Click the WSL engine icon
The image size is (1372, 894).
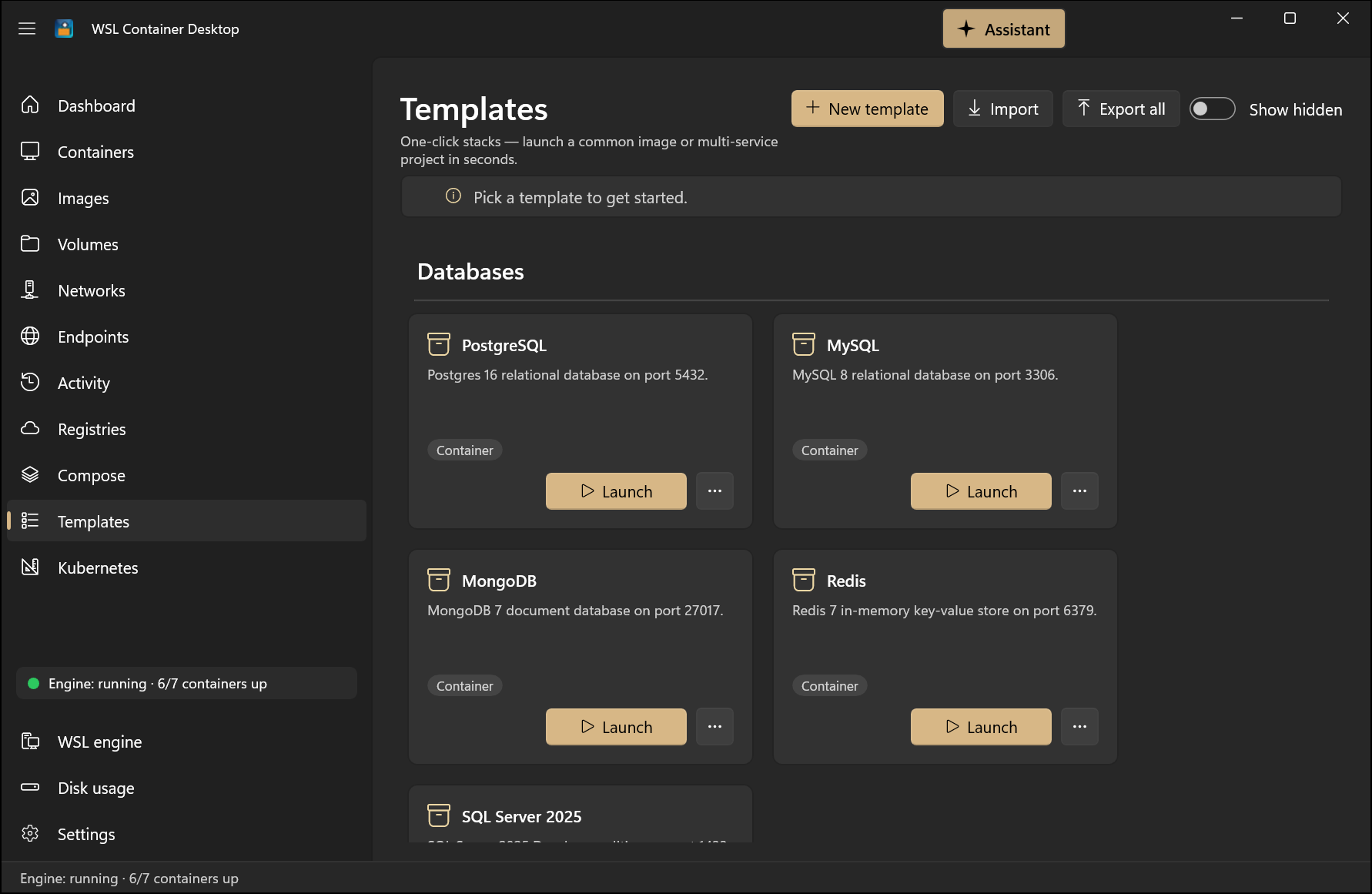(30, 742)
